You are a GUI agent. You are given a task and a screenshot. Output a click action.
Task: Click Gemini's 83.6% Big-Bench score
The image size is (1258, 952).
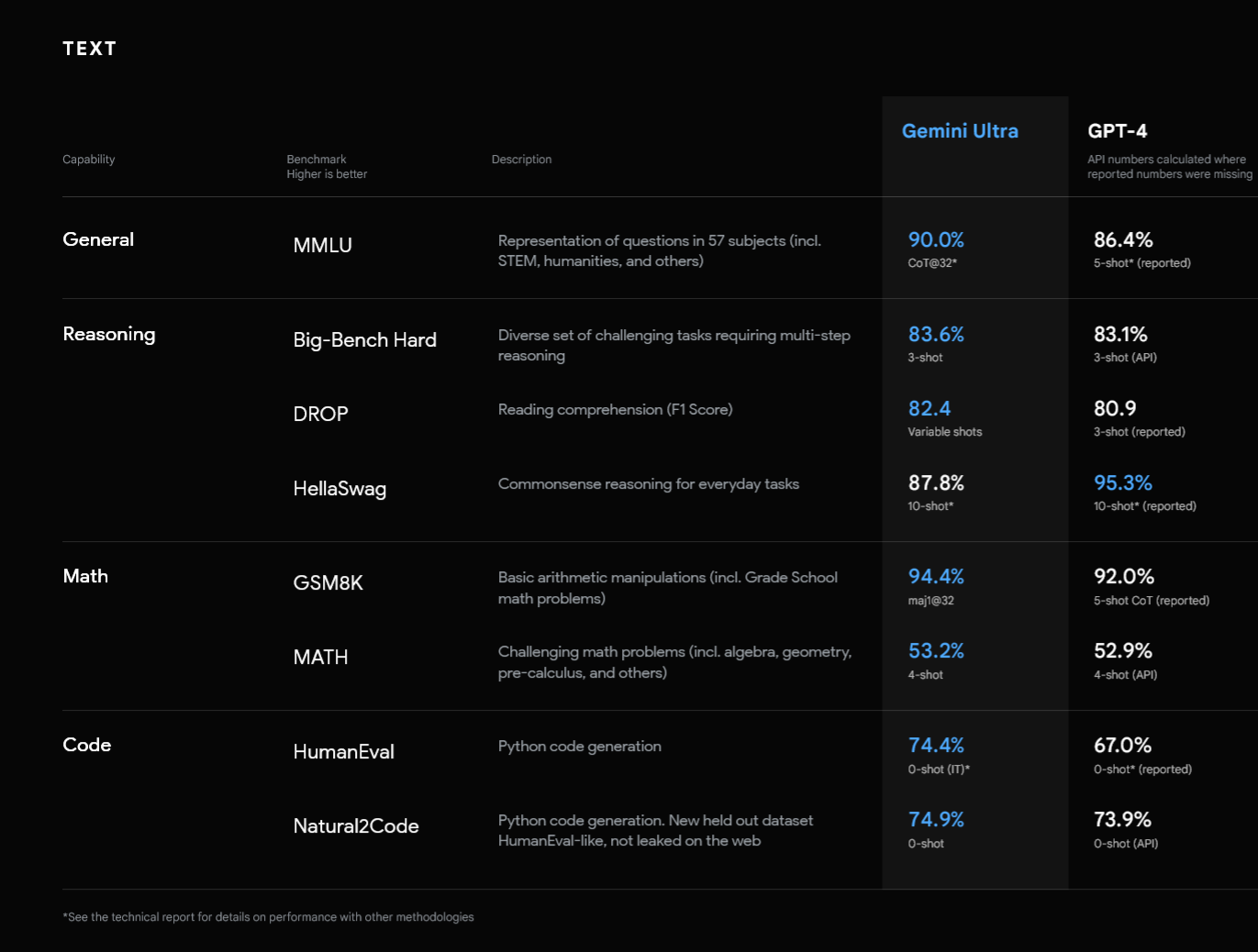(936, 334)
